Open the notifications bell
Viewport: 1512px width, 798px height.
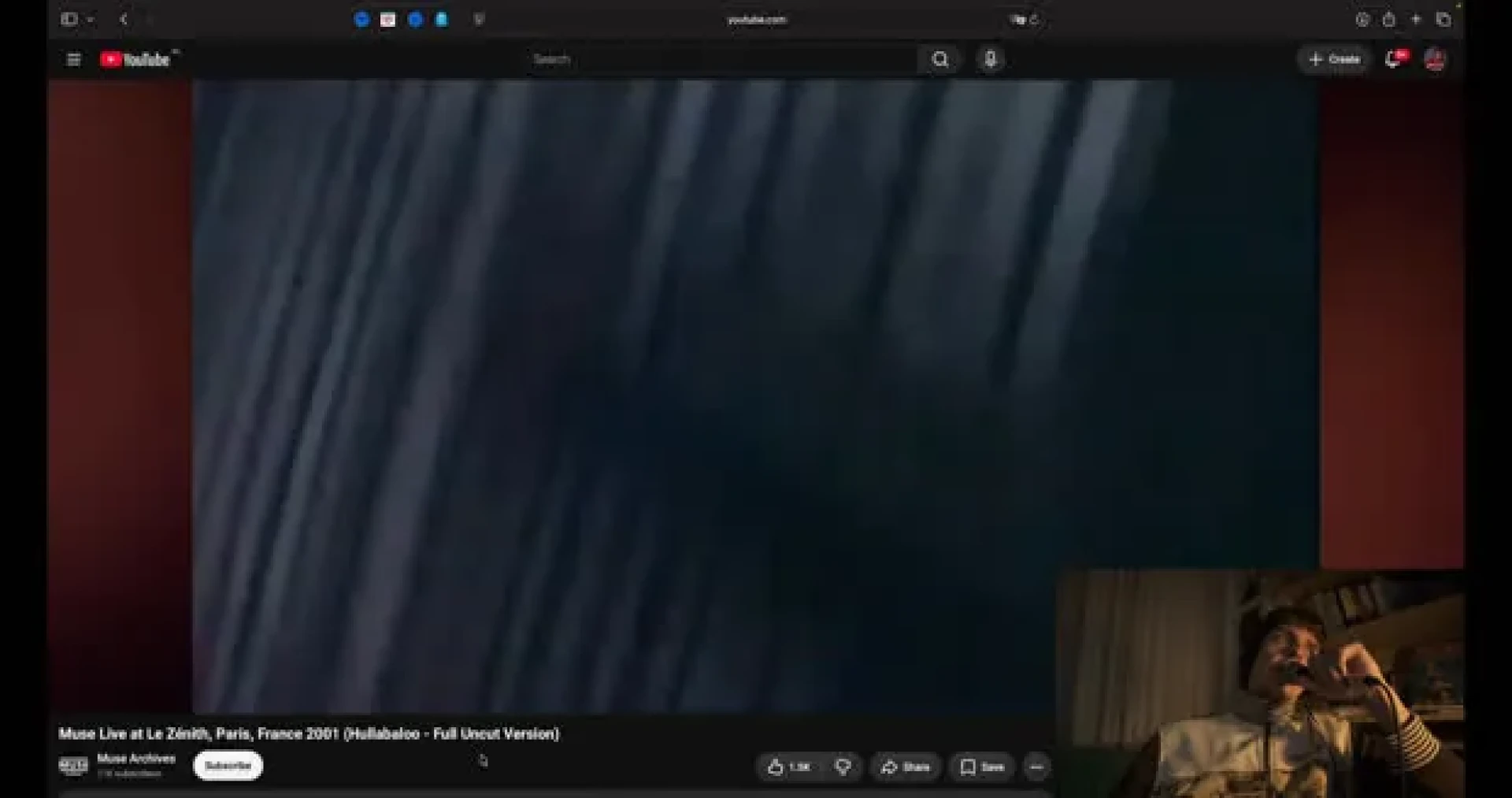coord(1395,59)
